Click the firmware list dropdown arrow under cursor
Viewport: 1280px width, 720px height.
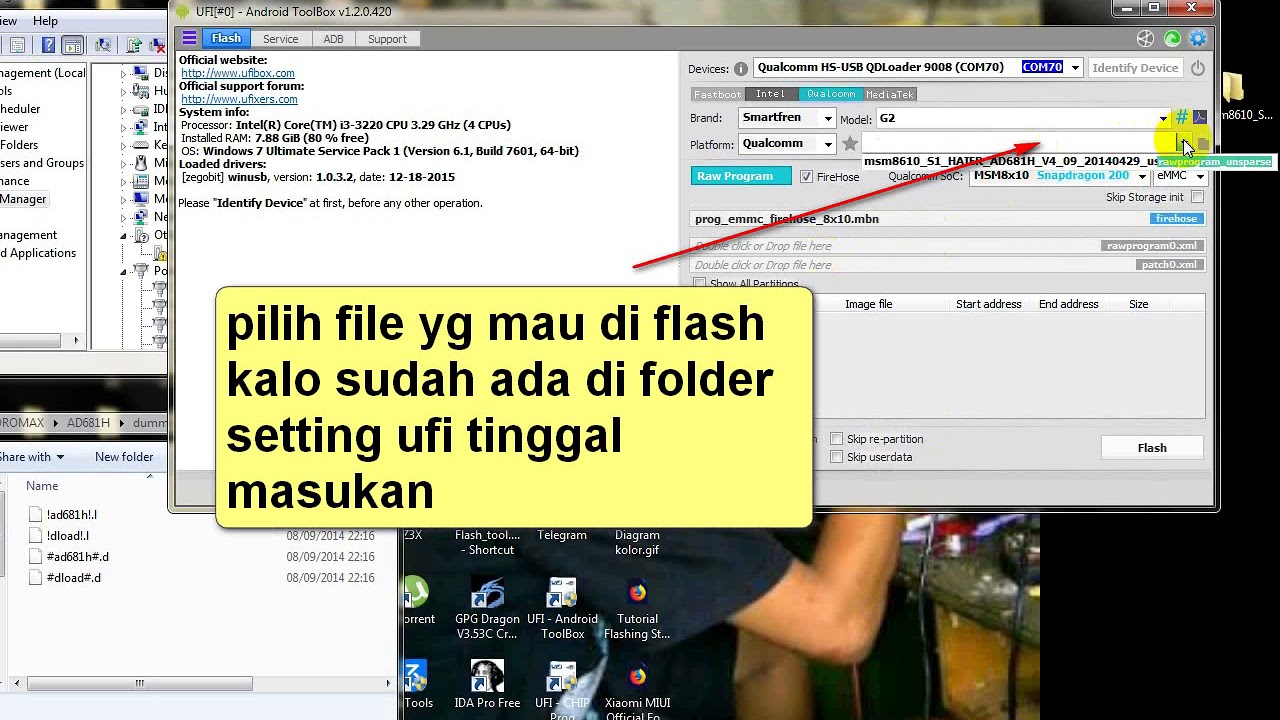[x=1183, y=144]
